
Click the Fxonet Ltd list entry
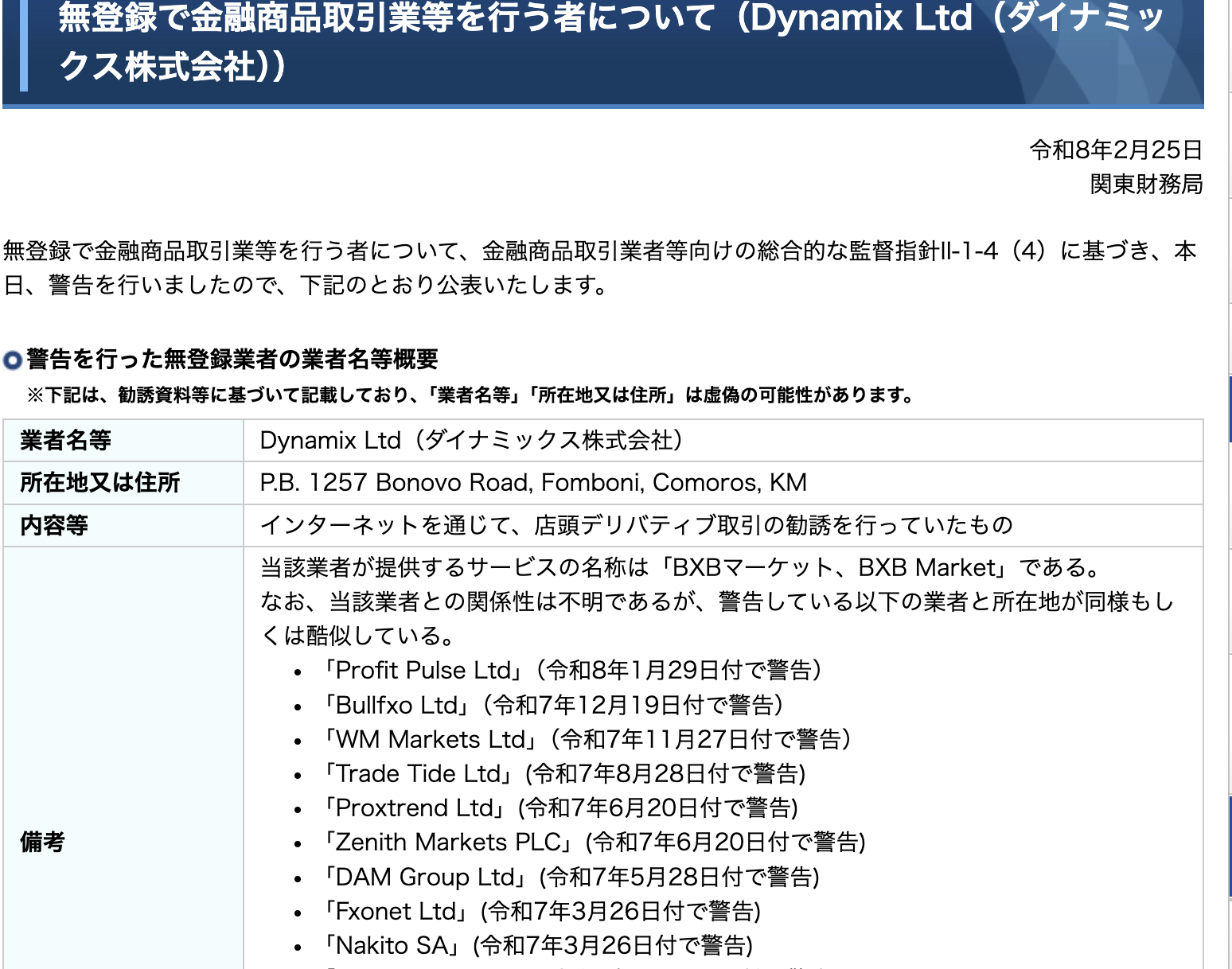542,911
